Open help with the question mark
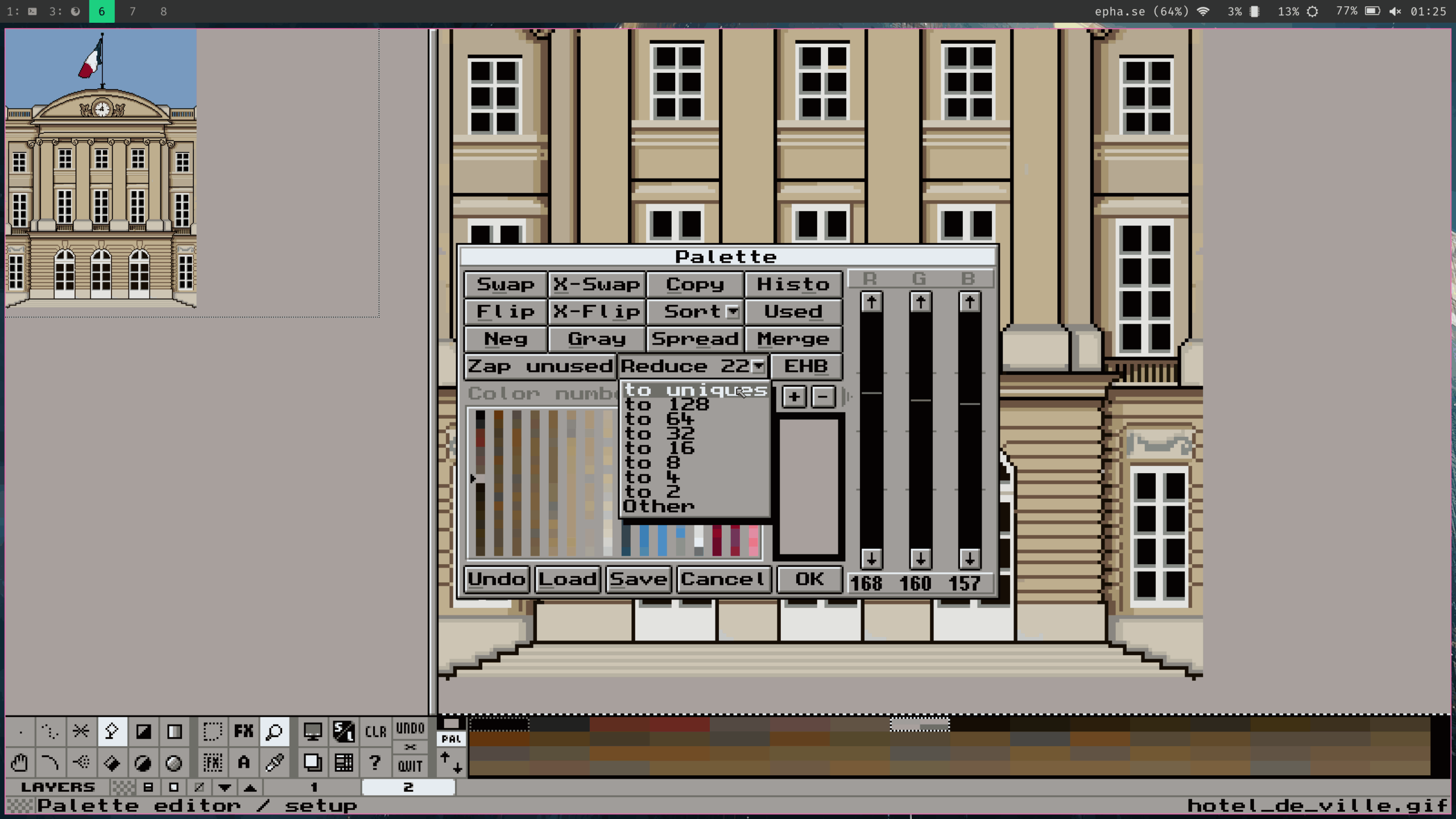1456x819 pixels. [x=375, y=762]
